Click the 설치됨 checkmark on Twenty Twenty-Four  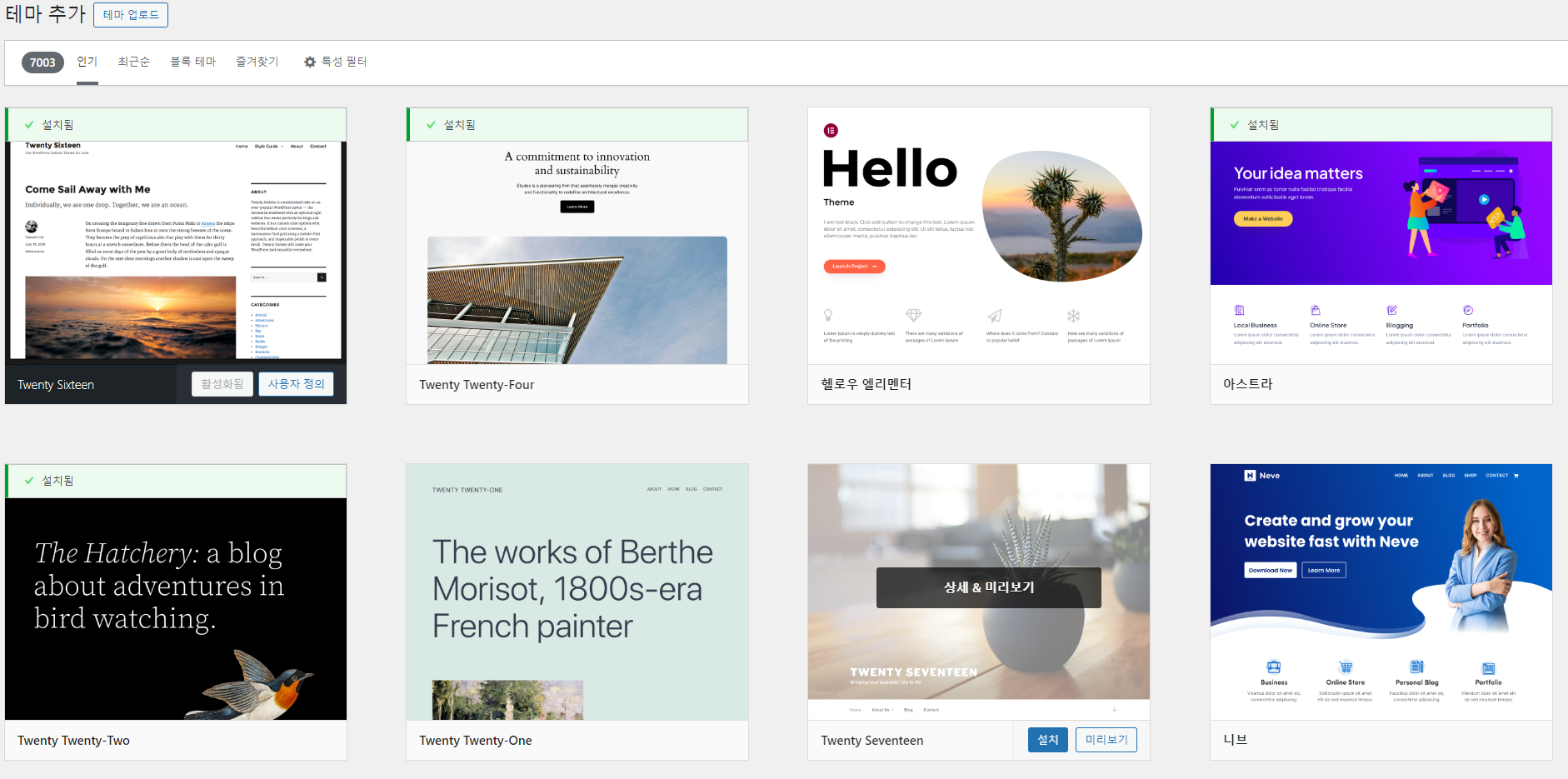431,125
